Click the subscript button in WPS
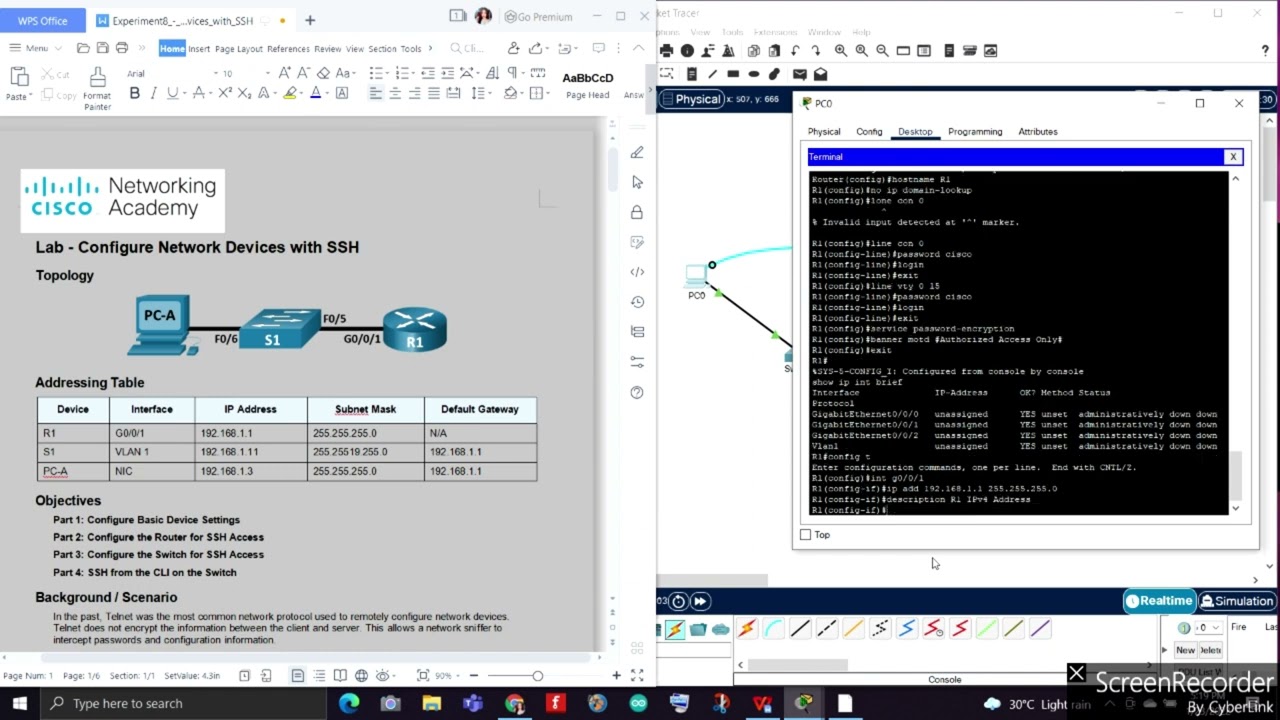 click(244, 93)
